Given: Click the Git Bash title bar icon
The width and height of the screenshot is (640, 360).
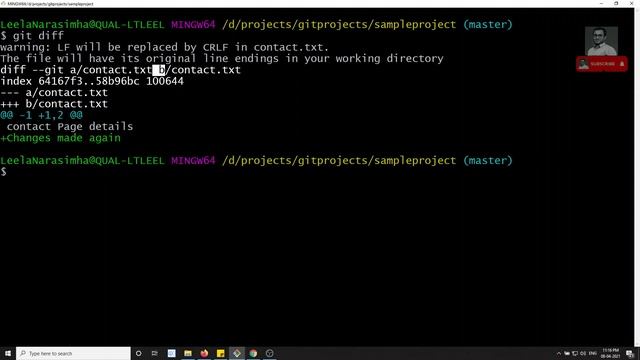Looking at the screenshot, I should pos(3,4).
